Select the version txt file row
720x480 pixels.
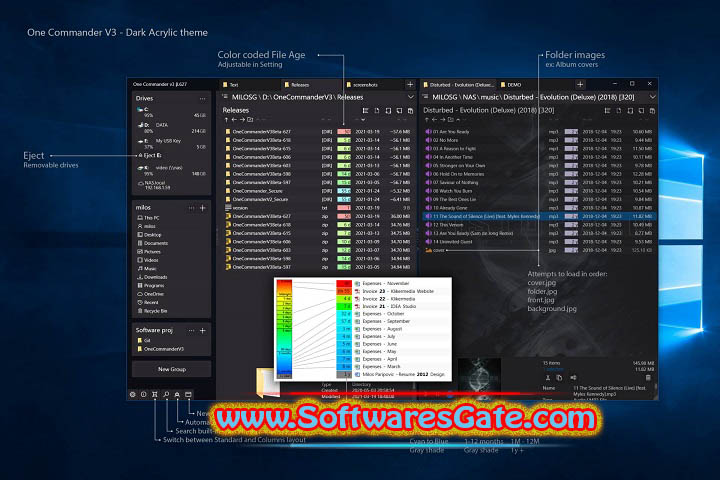pos(318,208)
